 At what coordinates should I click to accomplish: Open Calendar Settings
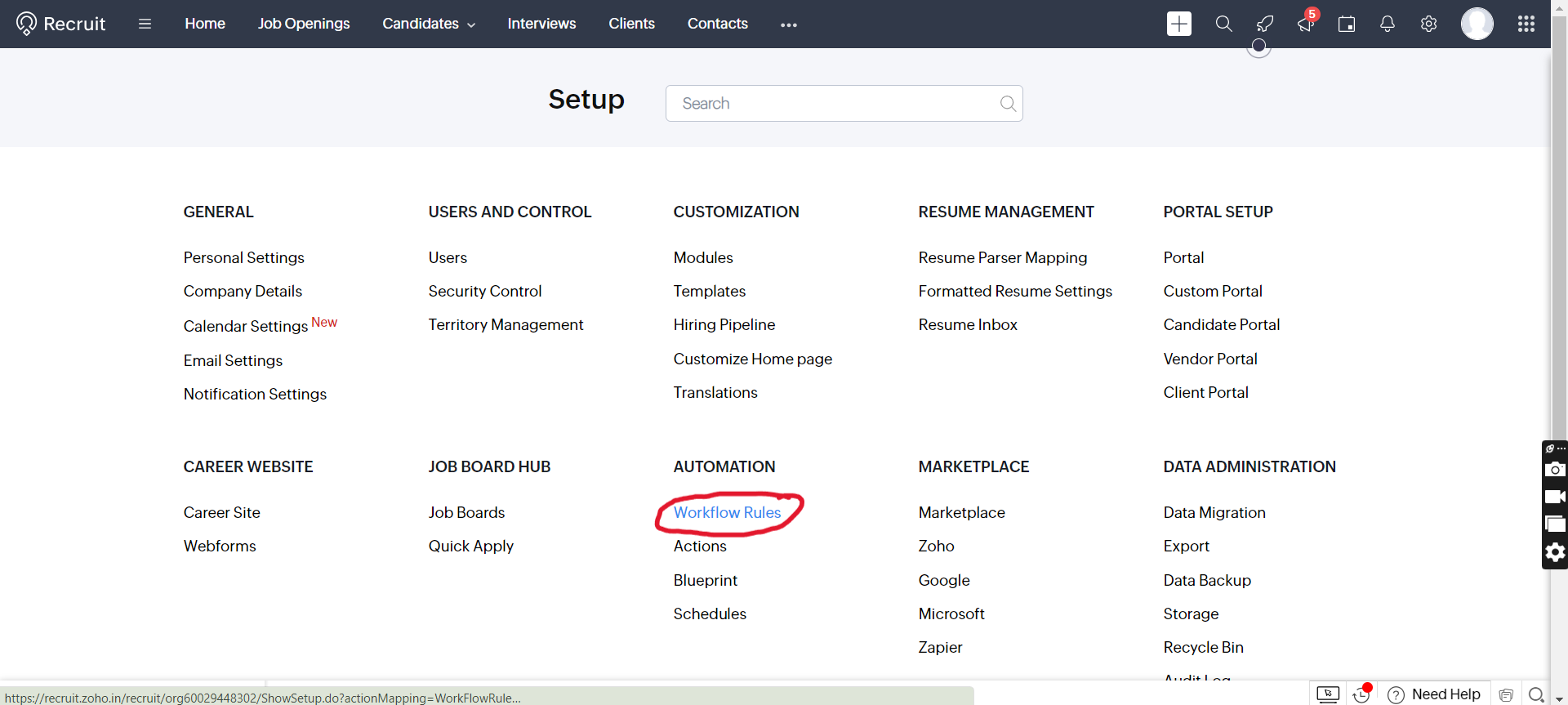tap(246, 326)
